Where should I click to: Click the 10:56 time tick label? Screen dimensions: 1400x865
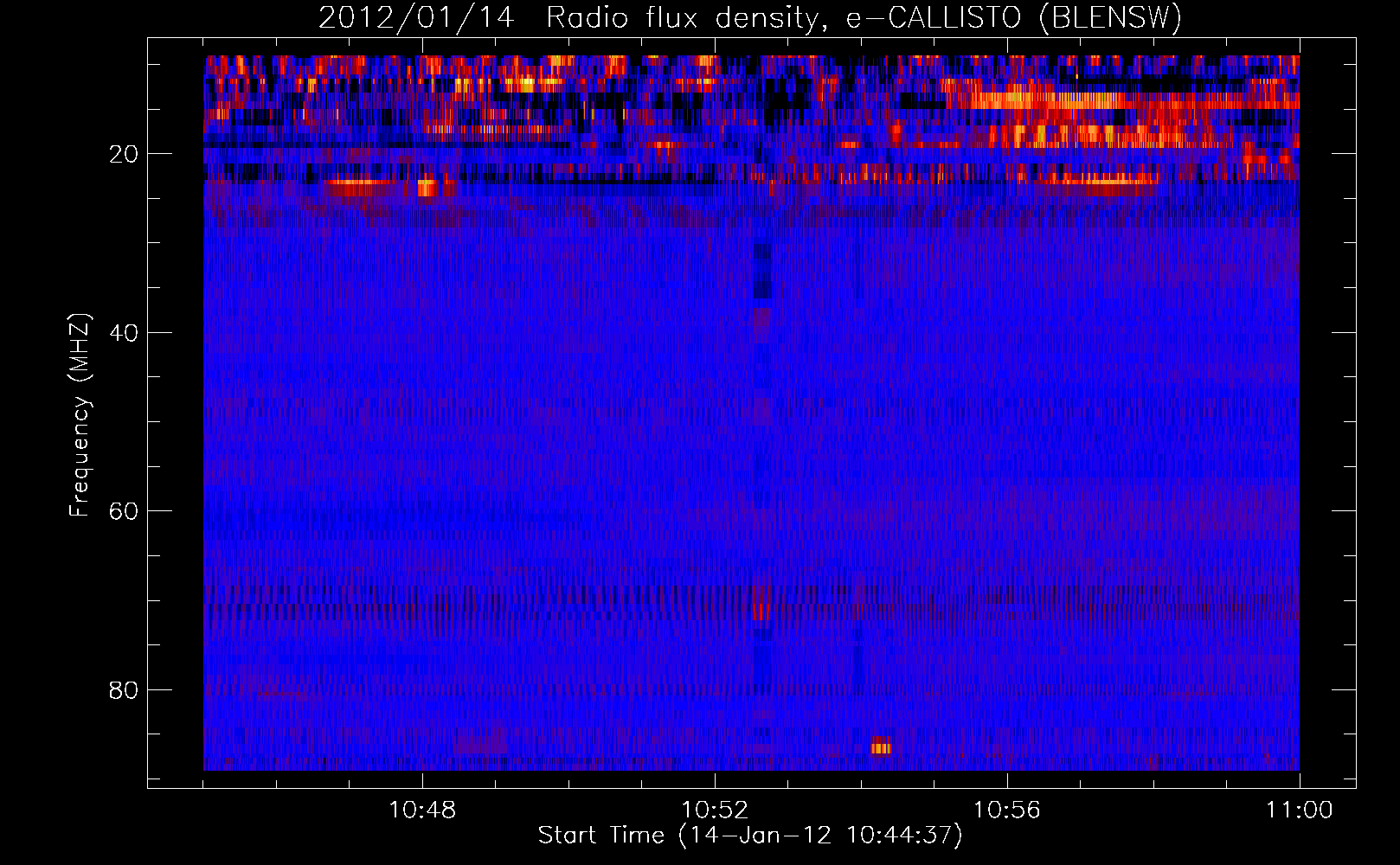click(1007, 811)
